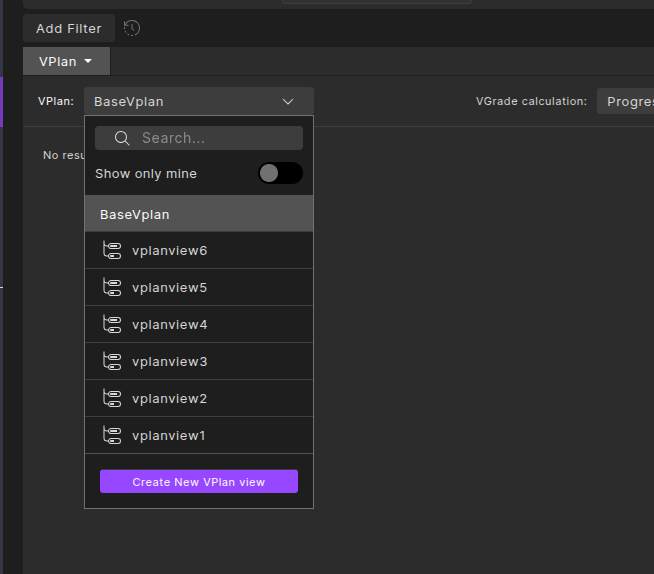Screen dimensions: 654x574
Task: Click the Add Filter button
Action: pos(69,28)
